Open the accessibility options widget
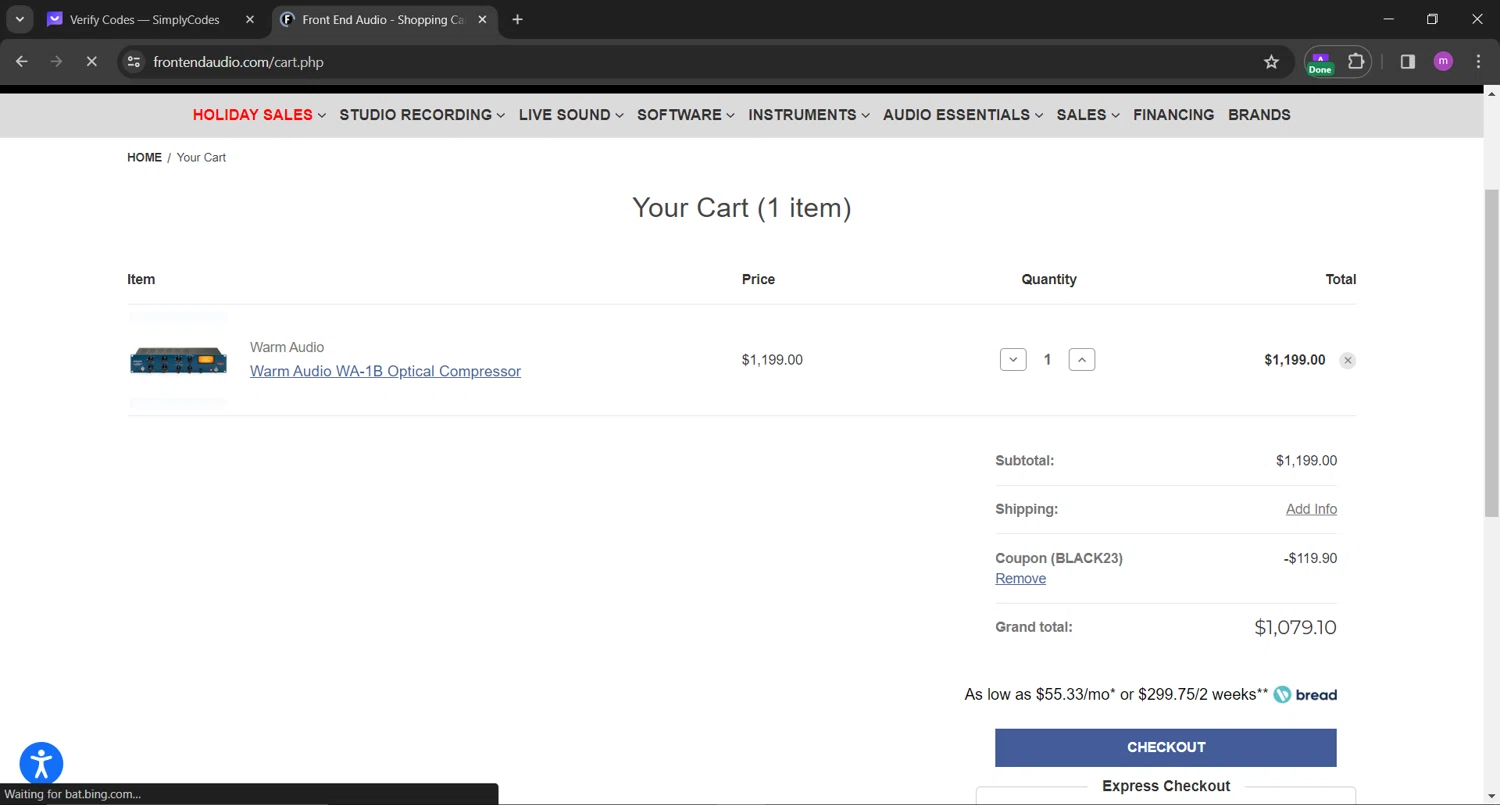This screenshot has width=1500, height=805. point(41,765)
